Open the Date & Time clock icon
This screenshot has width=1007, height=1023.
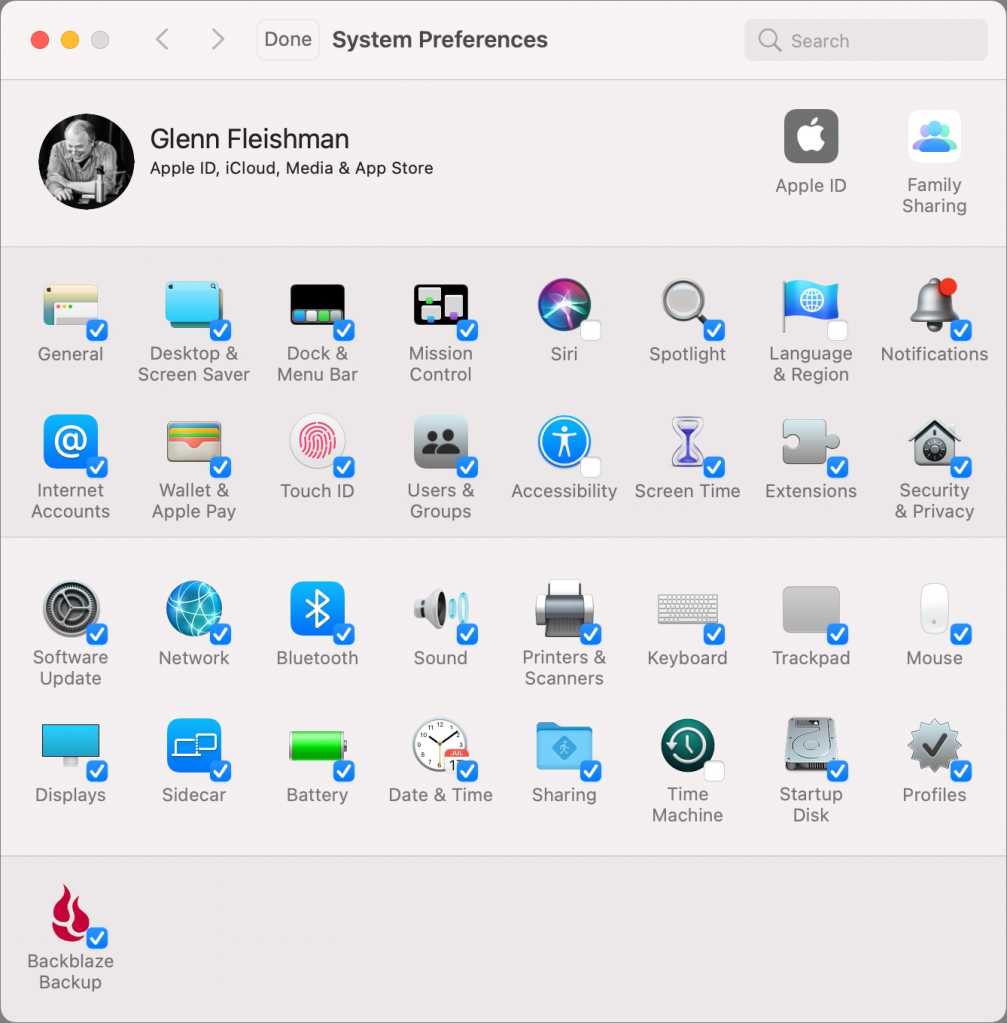coord(441,746)
